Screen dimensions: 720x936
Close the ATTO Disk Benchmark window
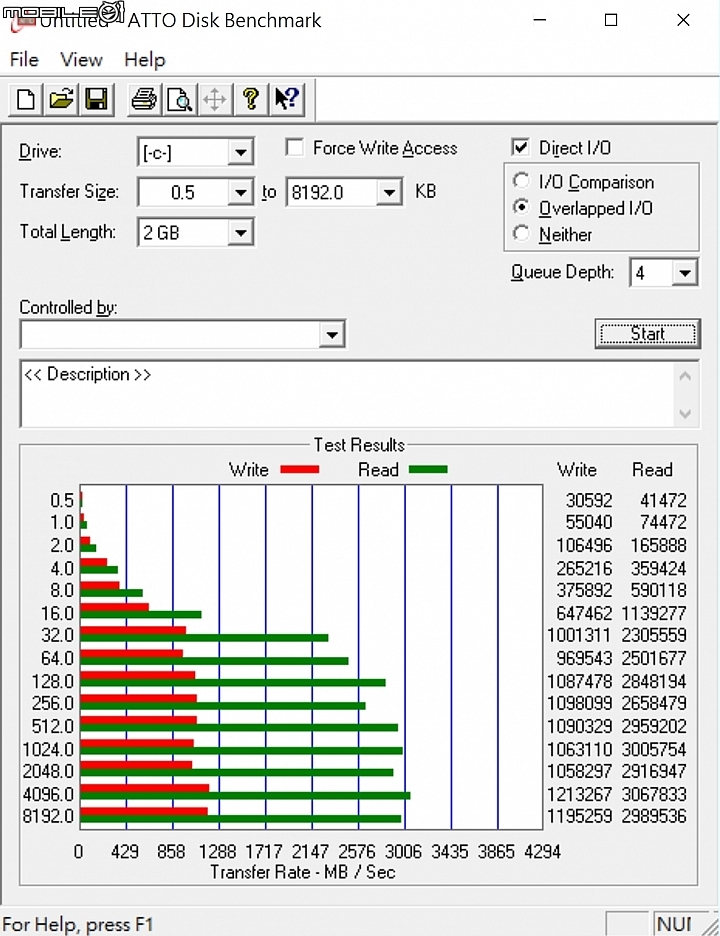[683, 20]
